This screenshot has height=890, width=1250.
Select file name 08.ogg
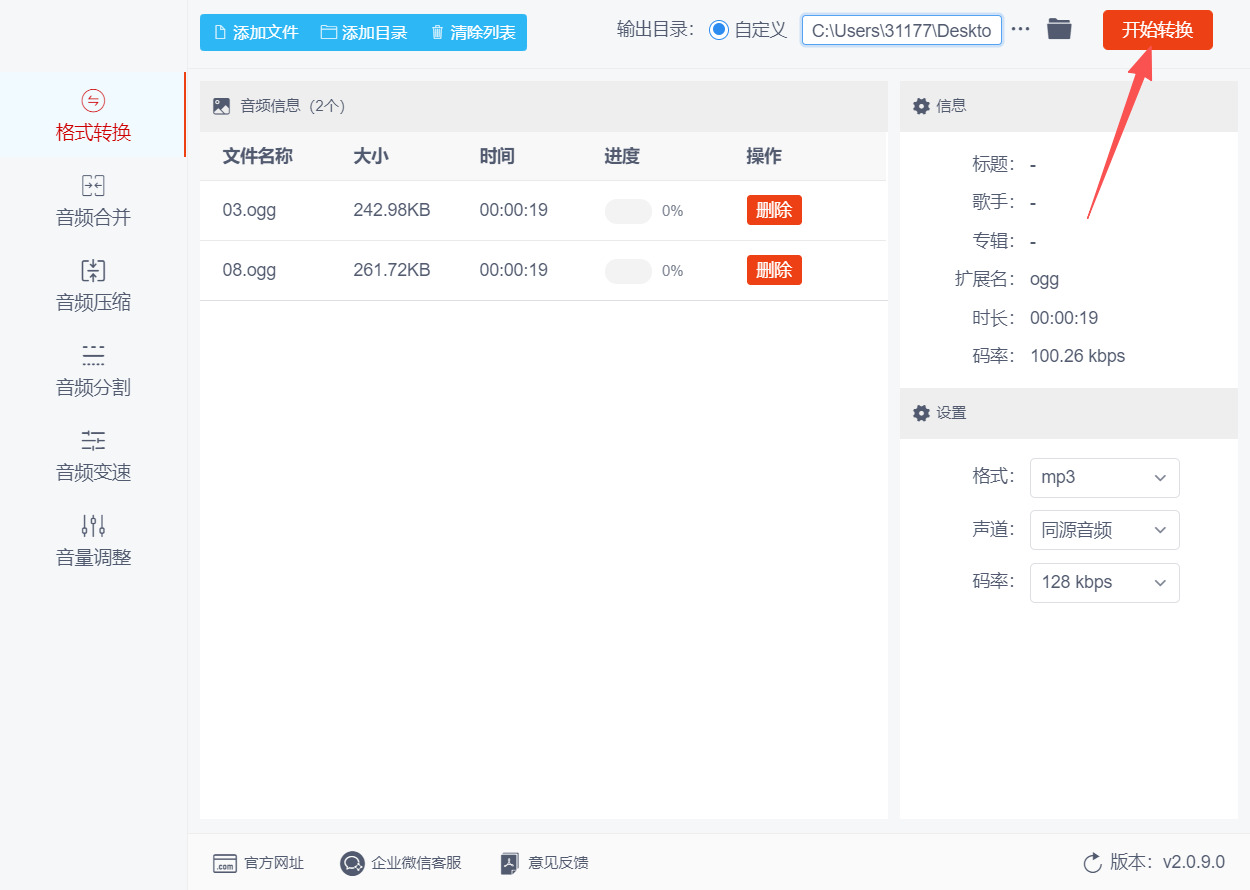(x=249, y=270)
